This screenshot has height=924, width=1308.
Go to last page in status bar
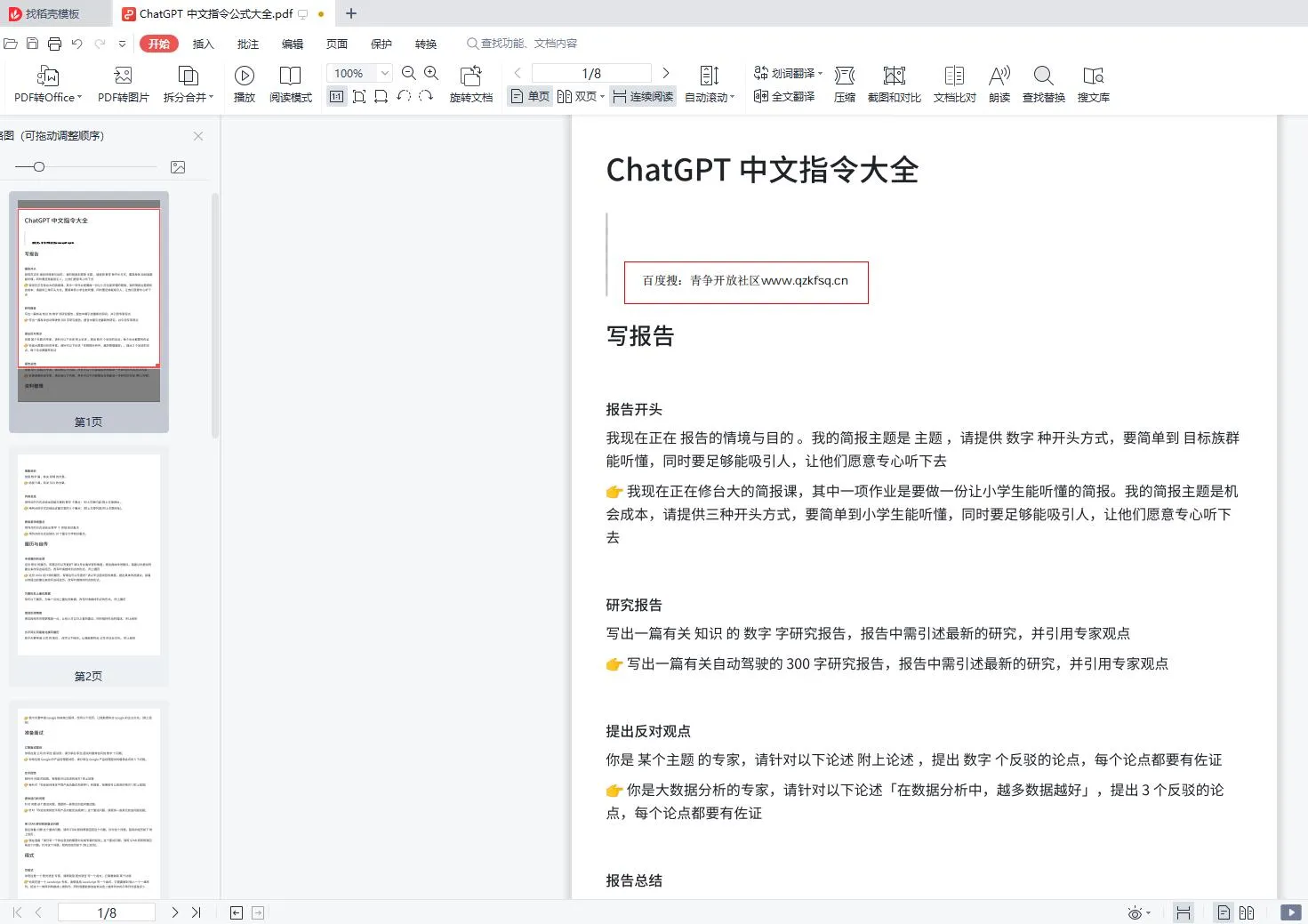197,912
